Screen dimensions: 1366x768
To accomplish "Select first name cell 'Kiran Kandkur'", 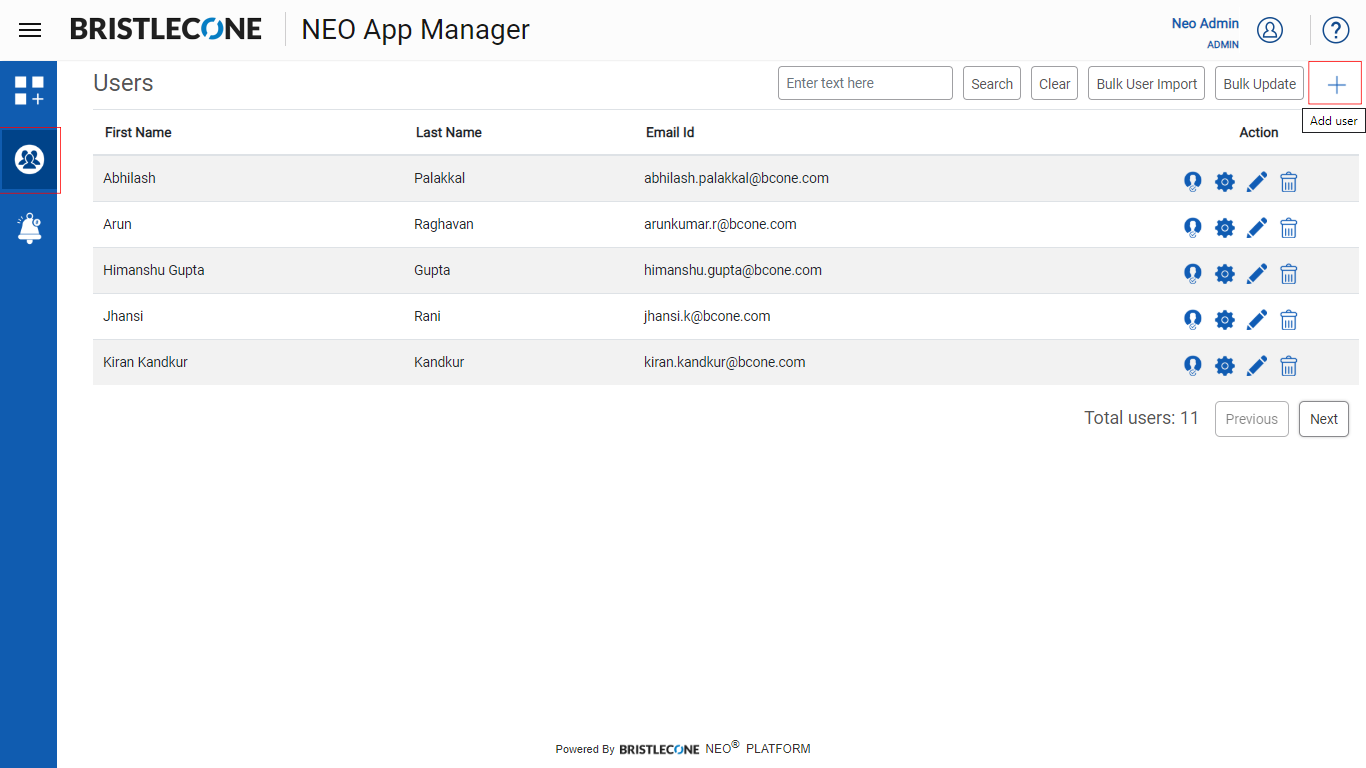I will (x=145, y=362).
